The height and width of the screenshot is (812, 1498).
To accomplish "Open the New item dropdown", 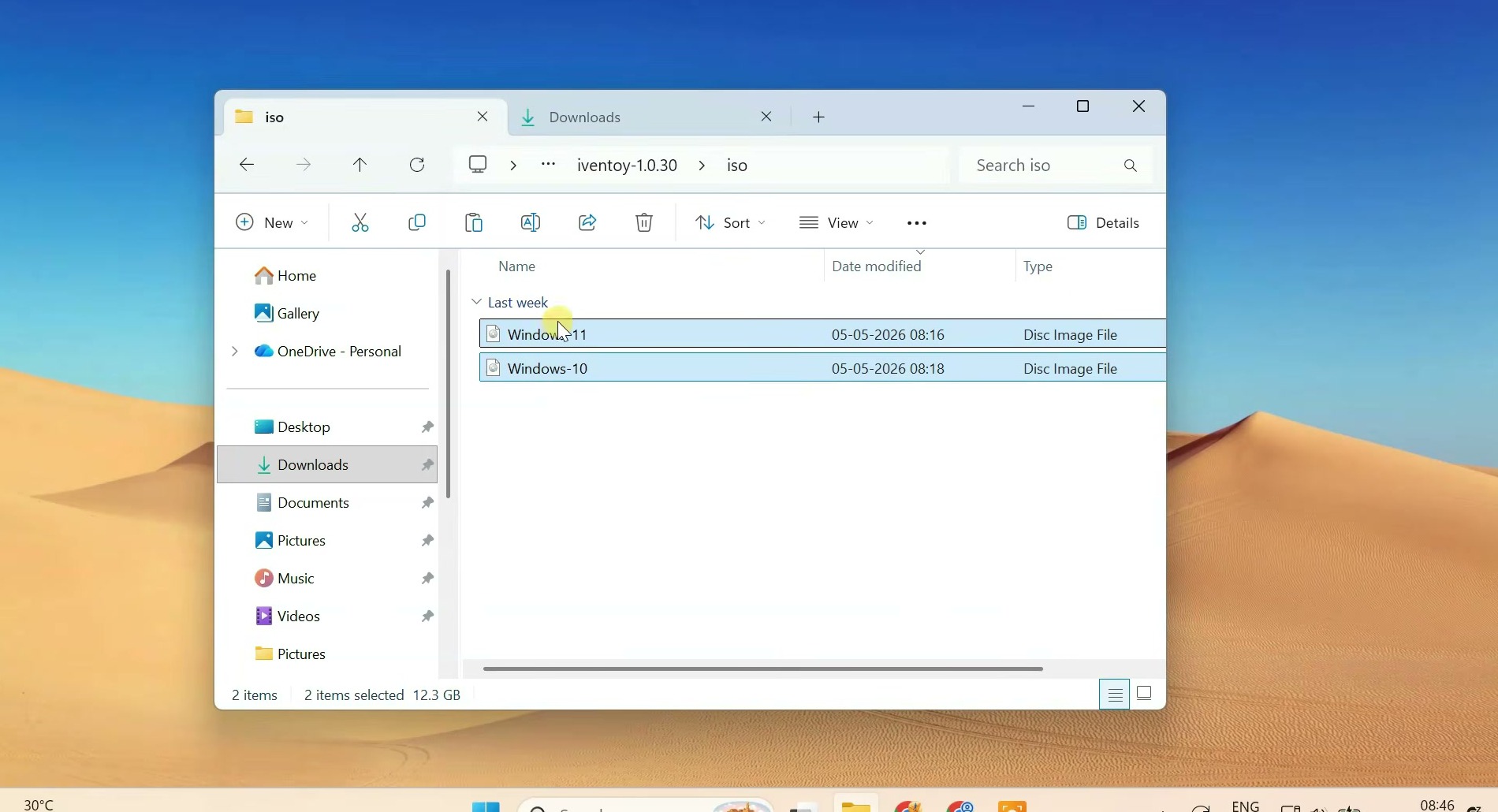I will [x=272, y=223].
